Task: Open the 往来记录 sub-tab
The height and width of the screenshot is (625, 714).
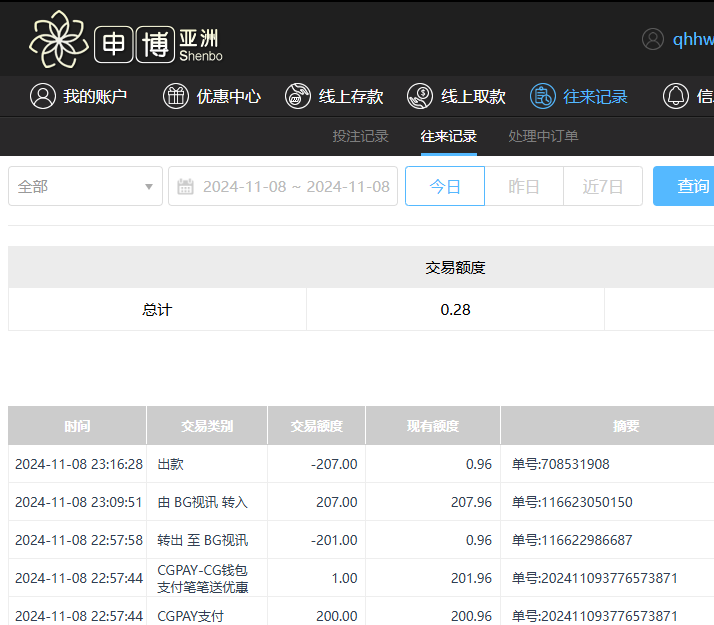Action: 448,136
